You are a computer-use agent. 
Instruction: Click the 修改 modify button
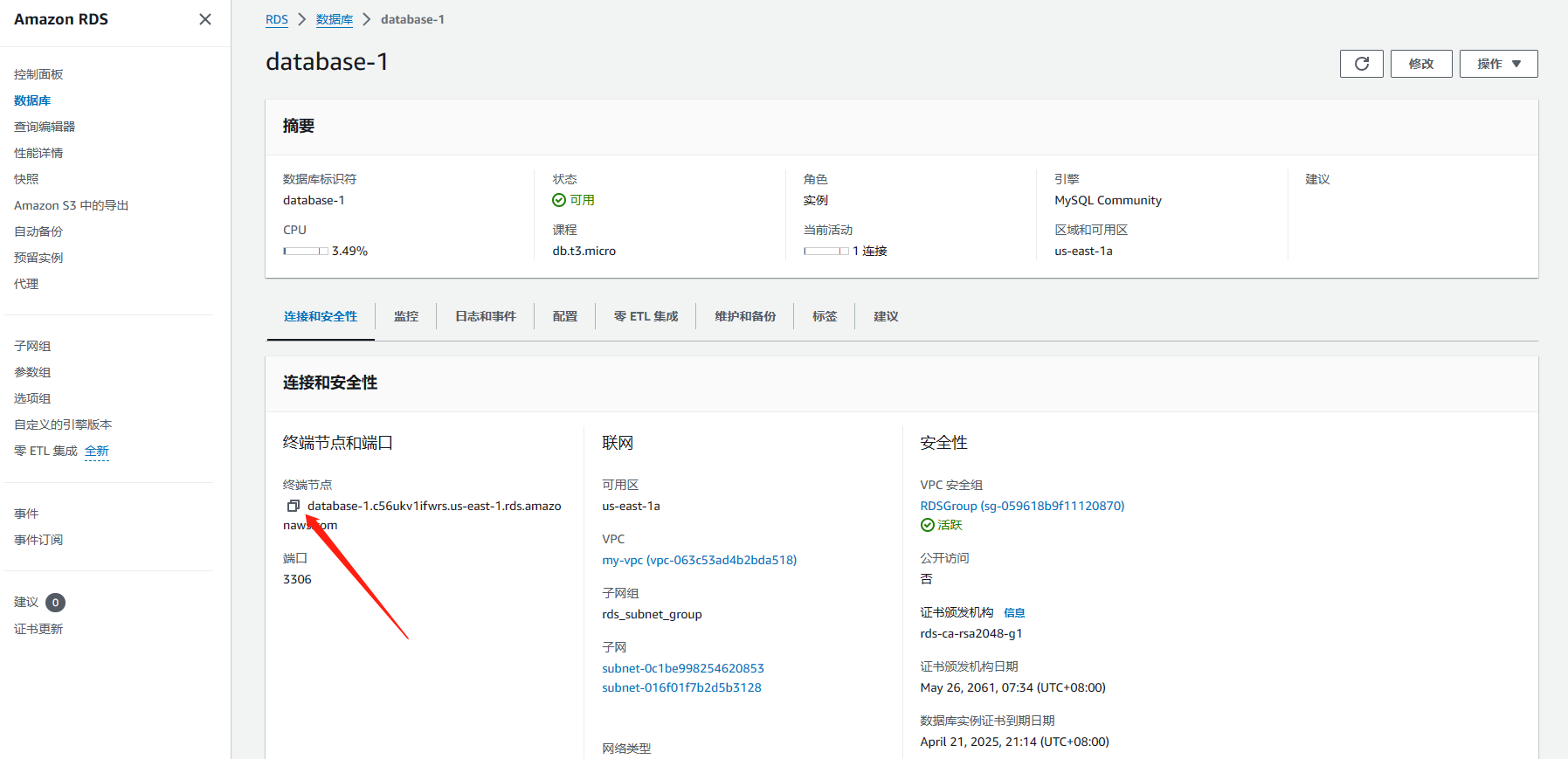point(1421,64)
